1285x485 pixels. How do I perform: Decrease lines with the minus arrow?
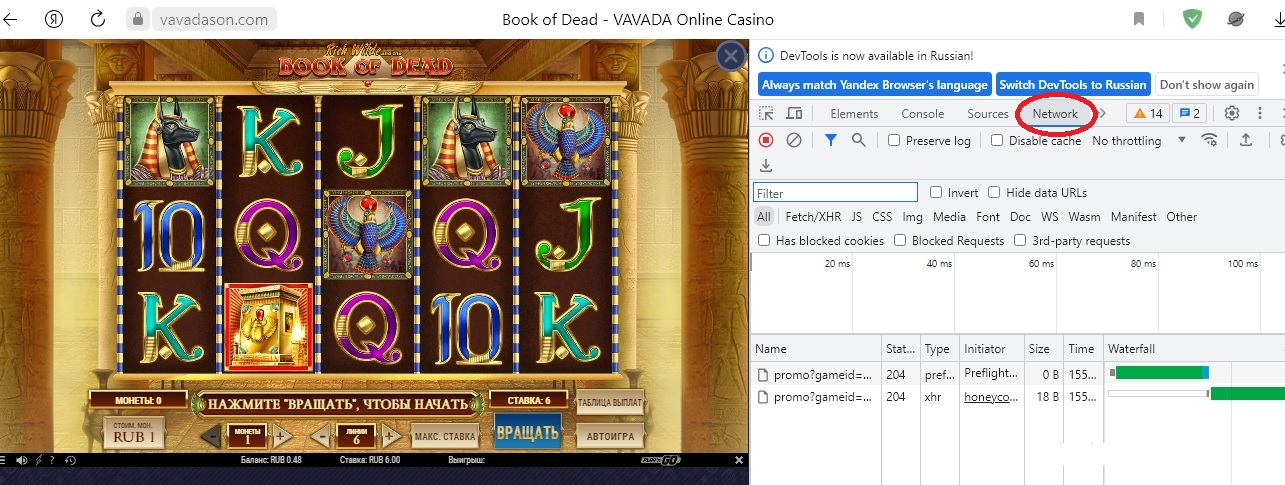click(x=320, y=436)
